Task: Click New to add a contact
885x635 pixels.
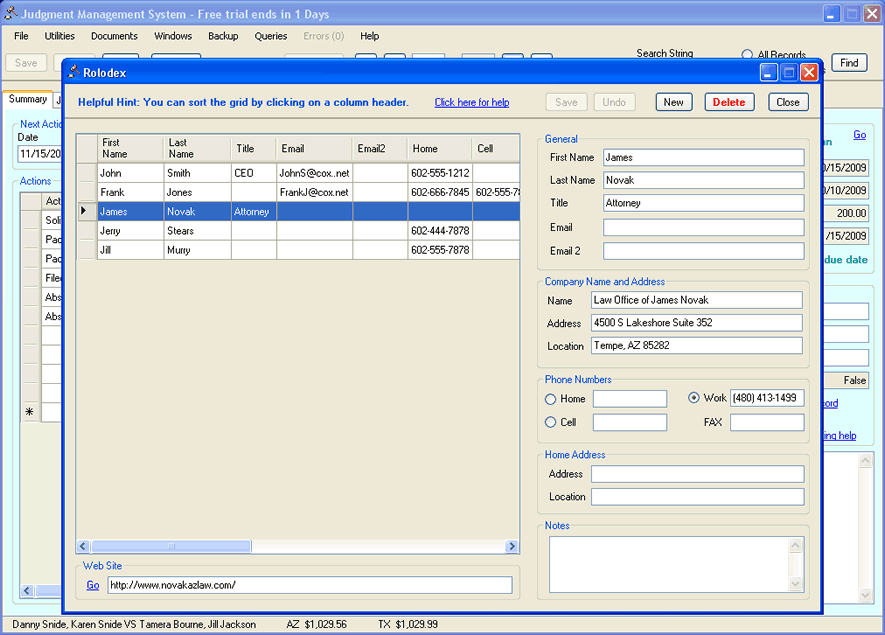Action: pos(674,102)
